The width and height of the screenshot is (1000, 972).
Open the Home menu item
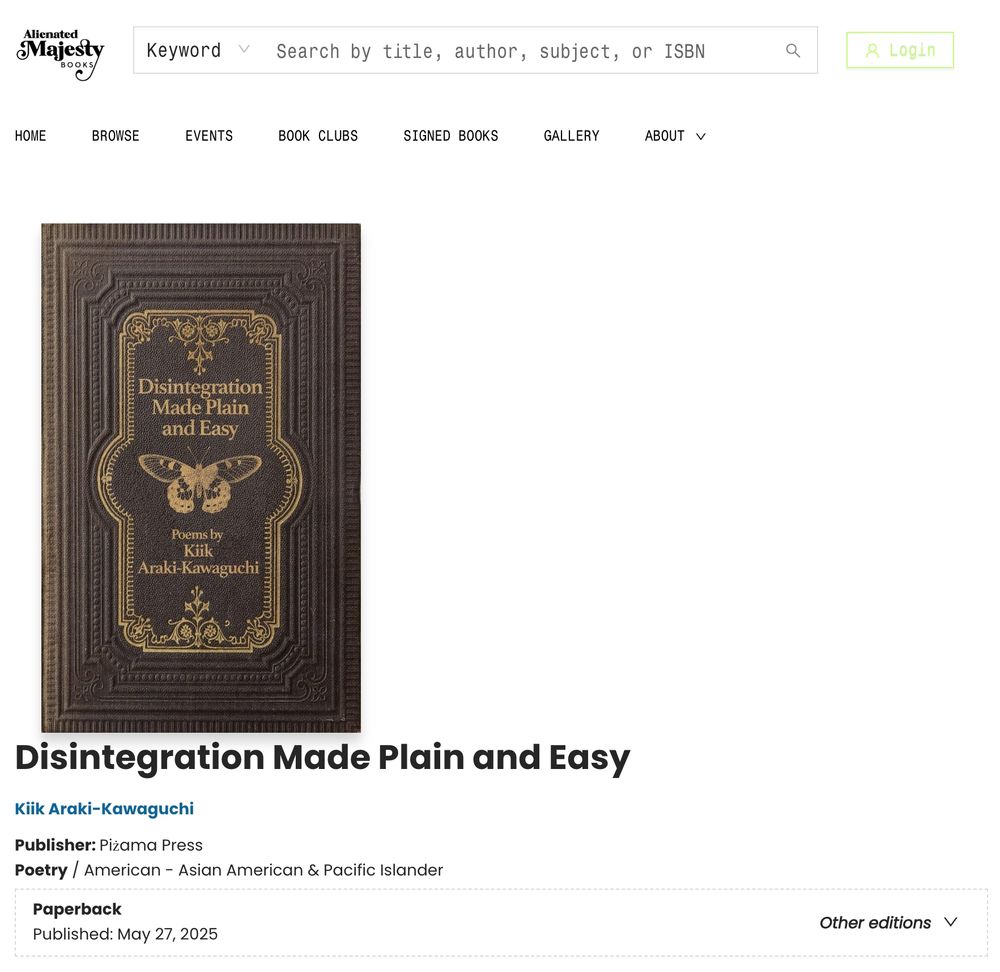tap(31, 136)
